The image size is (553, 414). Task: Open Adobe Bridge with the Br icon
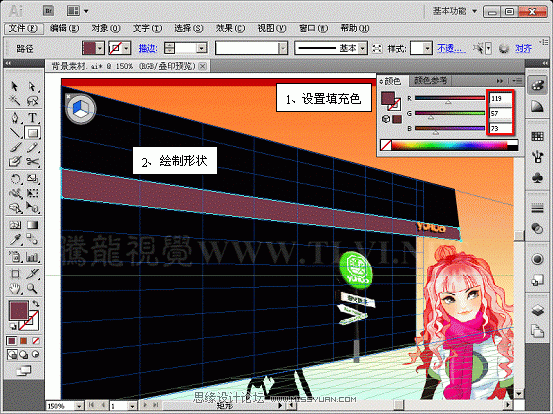[48, 11]
